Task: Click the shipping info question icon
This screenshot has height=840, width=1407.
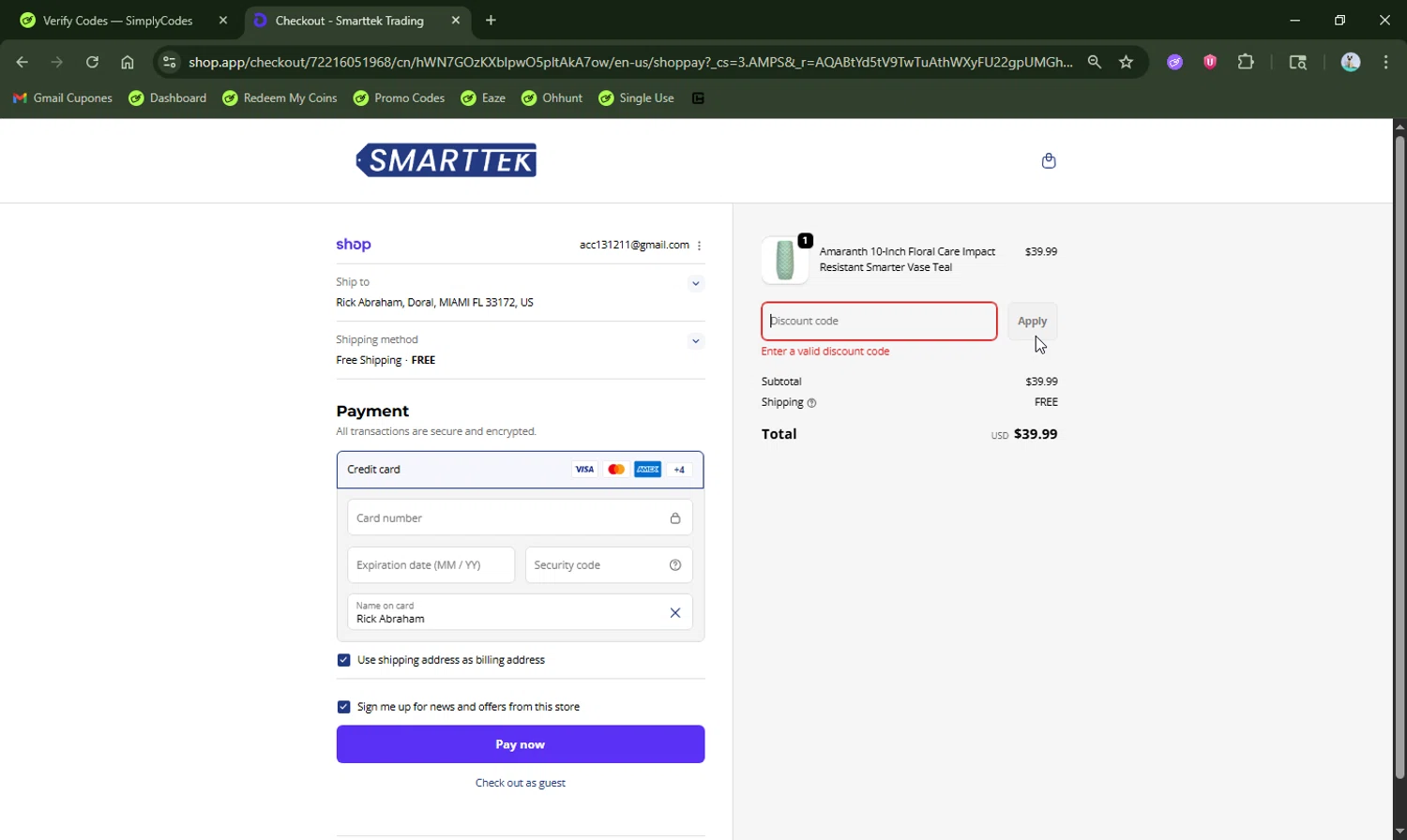Action: point(811,403)
